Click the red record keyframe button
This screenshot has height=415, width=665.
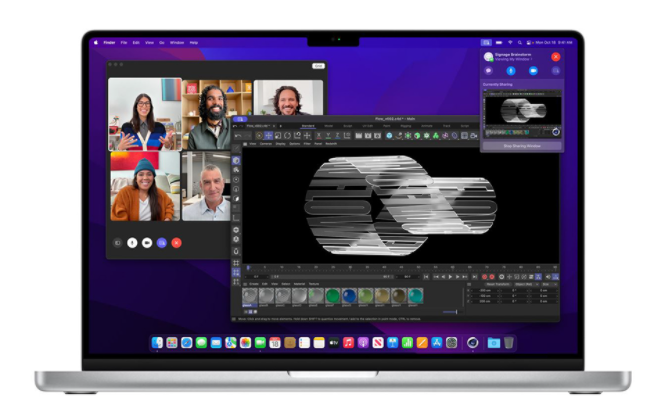pos(485,277)
